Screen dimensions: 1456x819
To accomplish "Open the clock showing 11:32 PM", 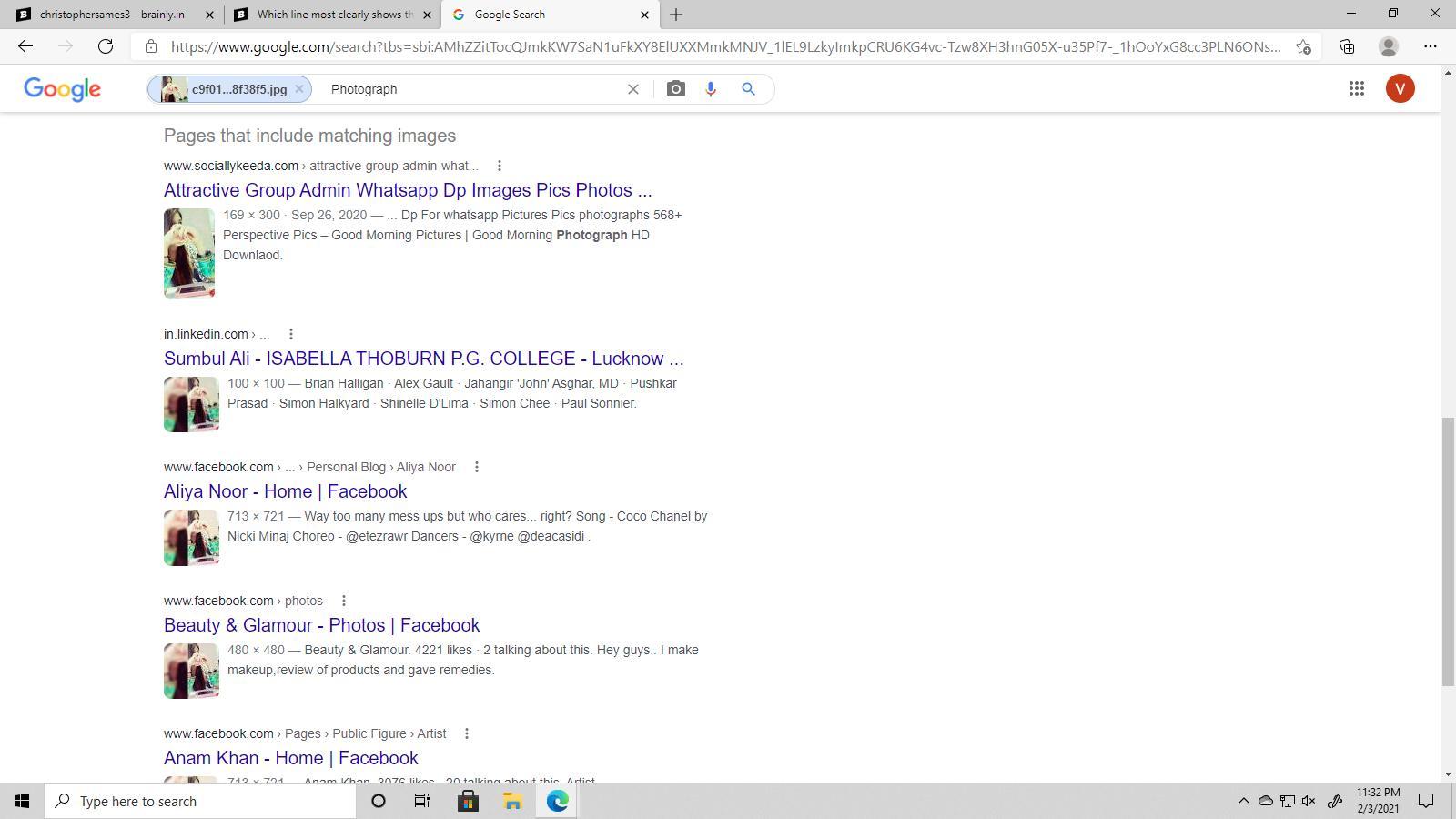I will 1378,801.
